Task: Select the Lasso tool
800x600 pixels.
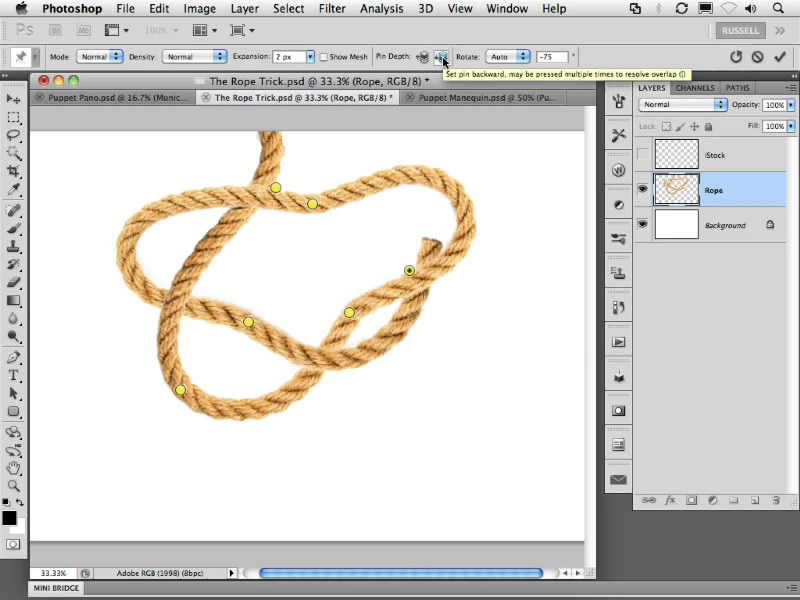Action: (14, 135)
